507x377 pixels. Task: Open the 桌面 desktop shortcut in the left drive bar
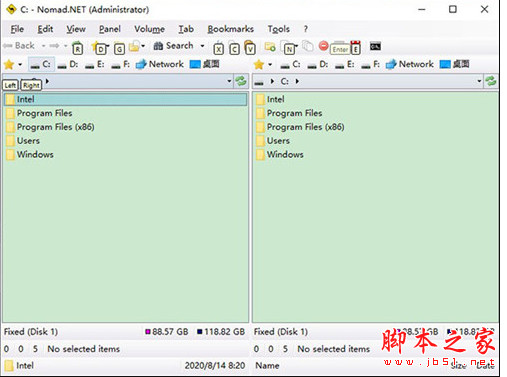tap(205, 64)
